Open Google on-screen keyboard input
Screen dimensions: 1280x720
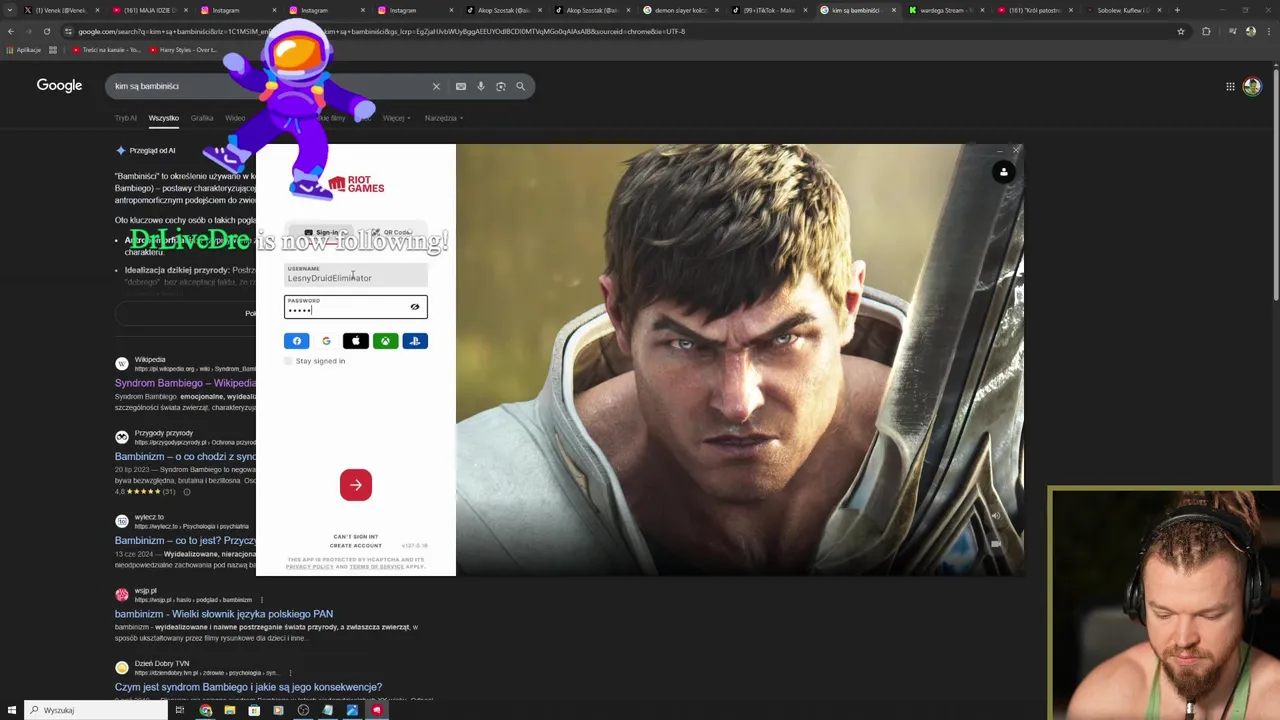461,86
